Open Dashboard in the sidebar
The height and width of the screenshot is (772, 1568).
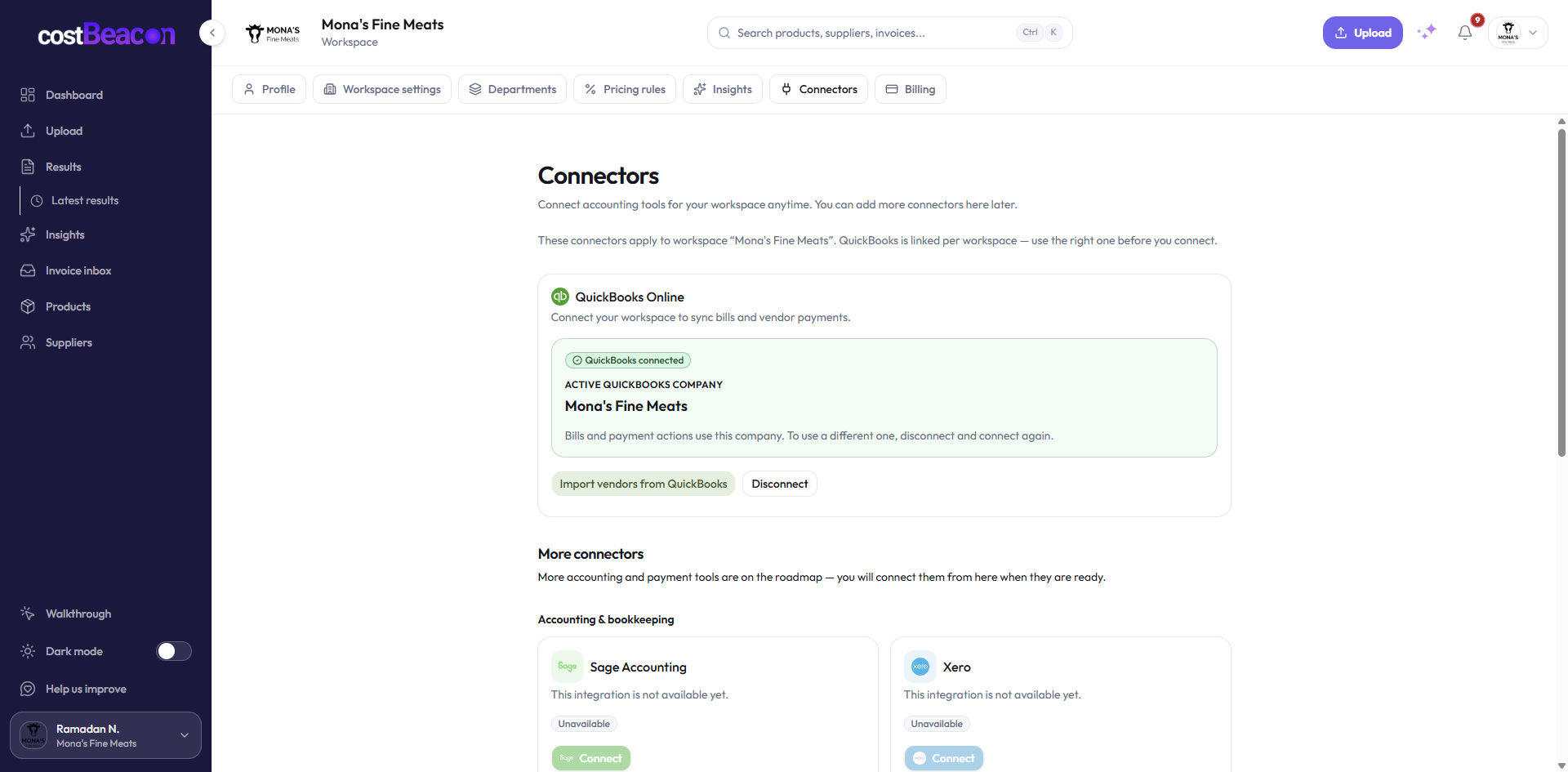click(x=105, y=95)
